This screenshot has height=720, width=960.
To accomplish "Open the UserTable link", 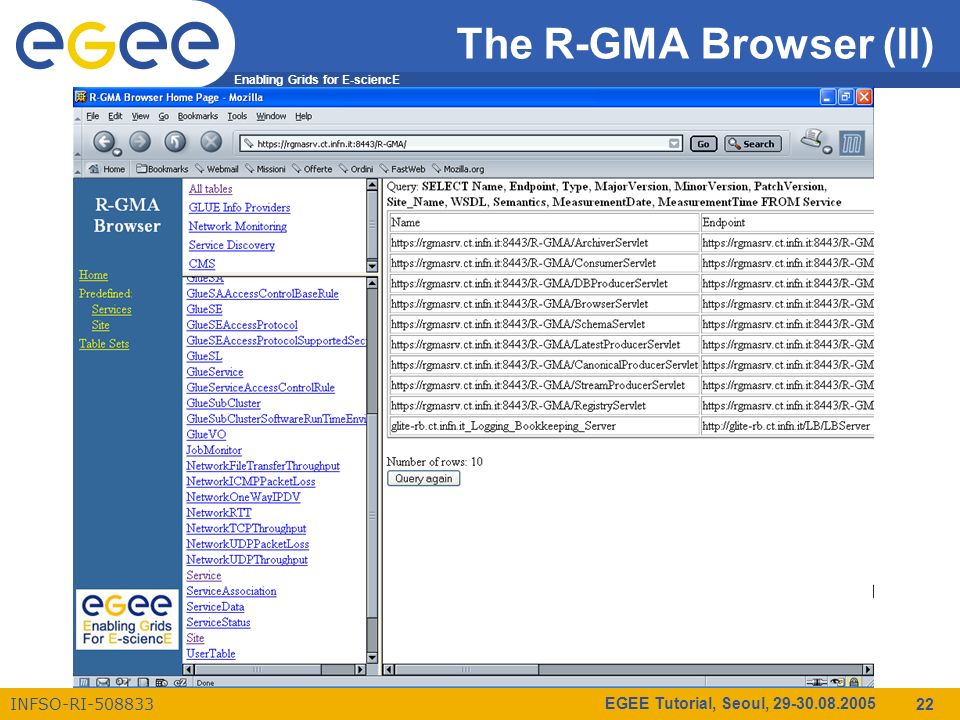I will click(x=211, y=654).
